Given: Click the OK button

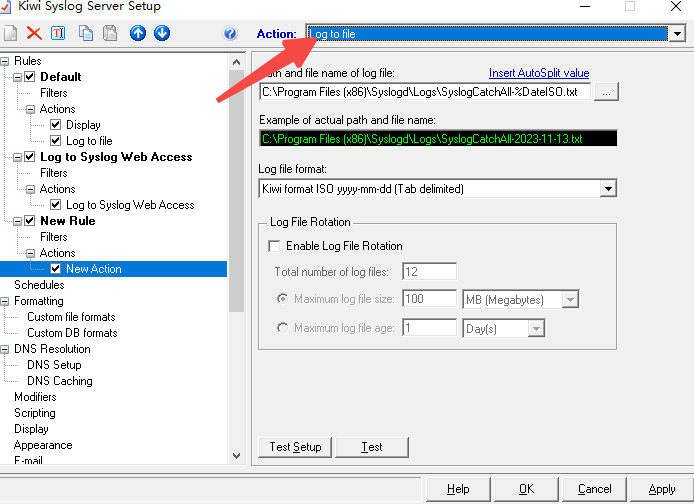Looking at the screenshot, I should (526, 489).
